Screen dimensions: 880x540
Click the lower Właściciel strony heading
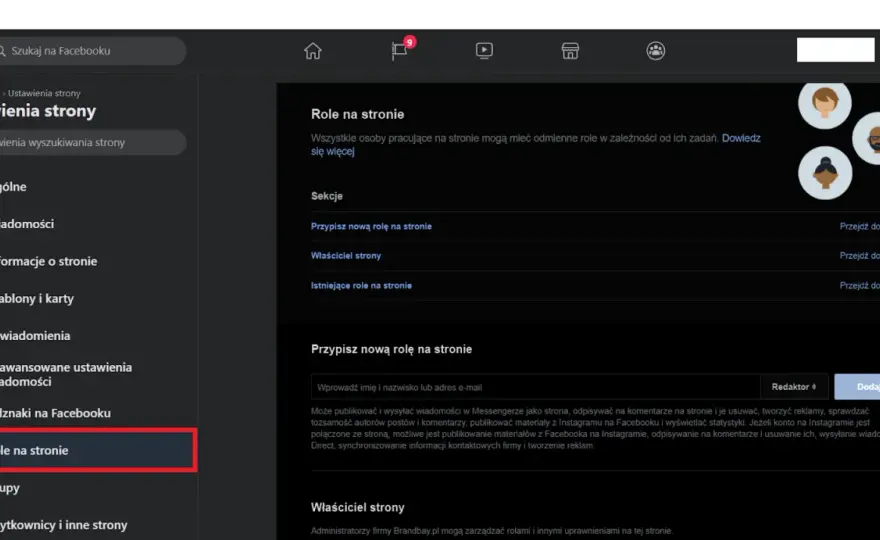[x=358, y=507]
